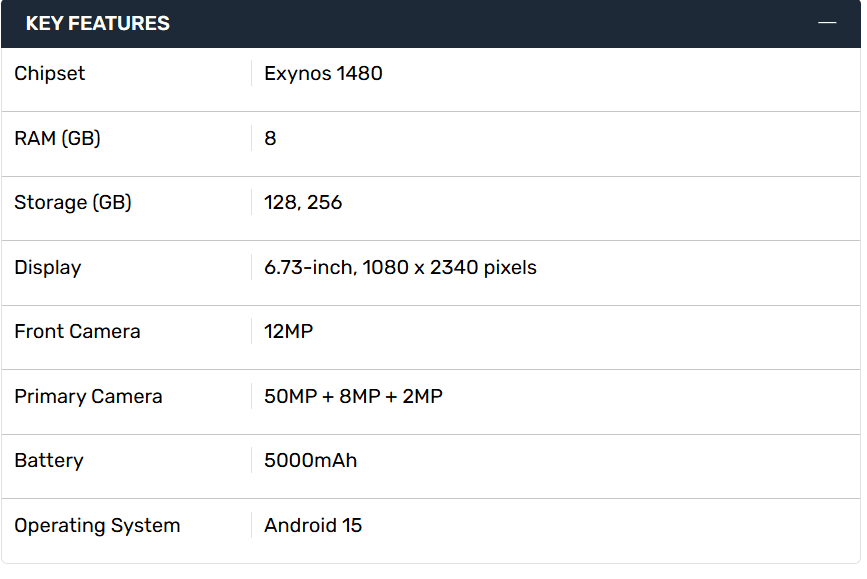Click the 50MP + 8MP + 2MP value
The height and width of the screenshot is (579, 867).
[x=353, y=397]
